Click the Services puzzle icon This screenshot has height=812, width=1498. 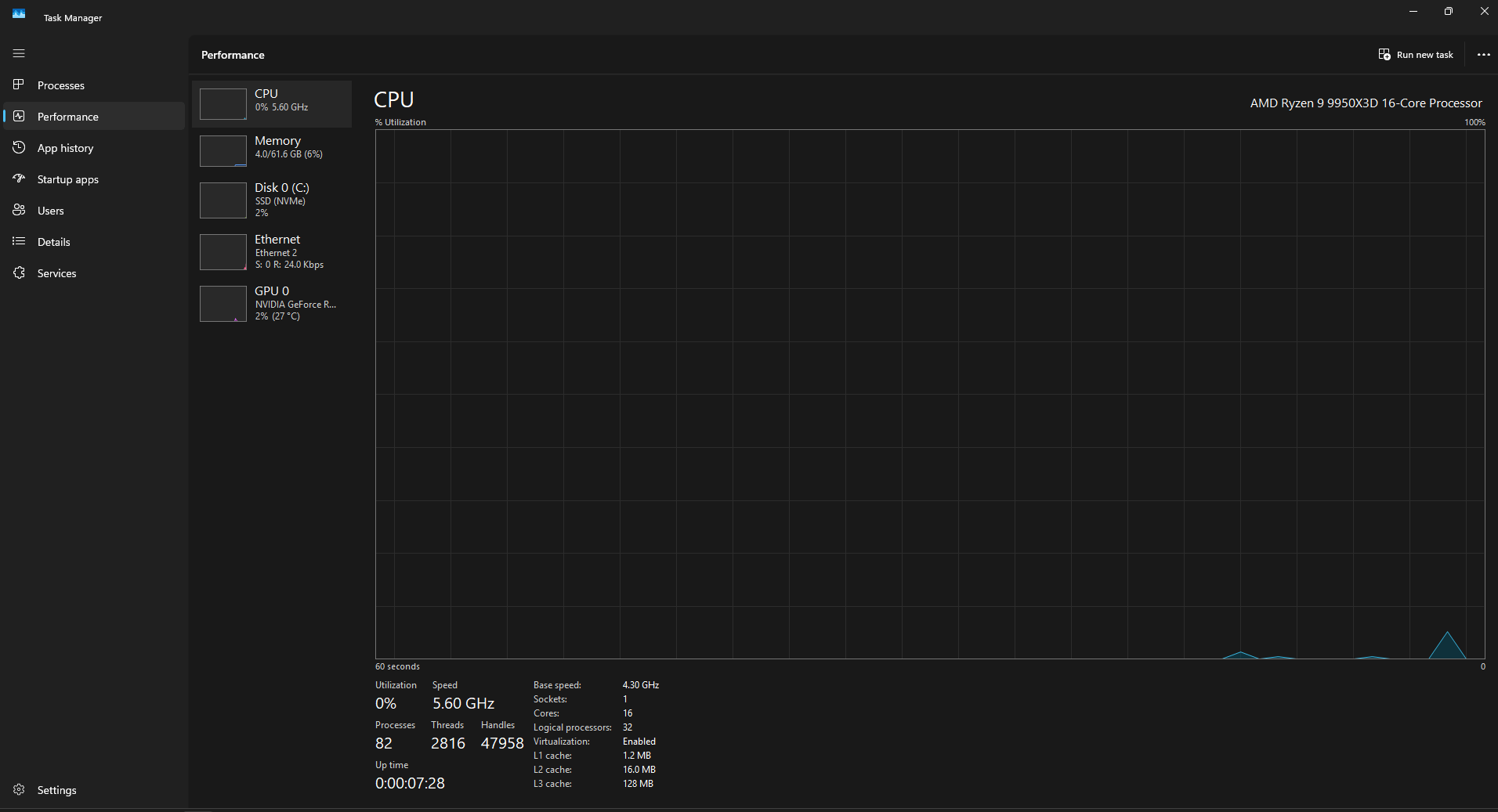19,272
